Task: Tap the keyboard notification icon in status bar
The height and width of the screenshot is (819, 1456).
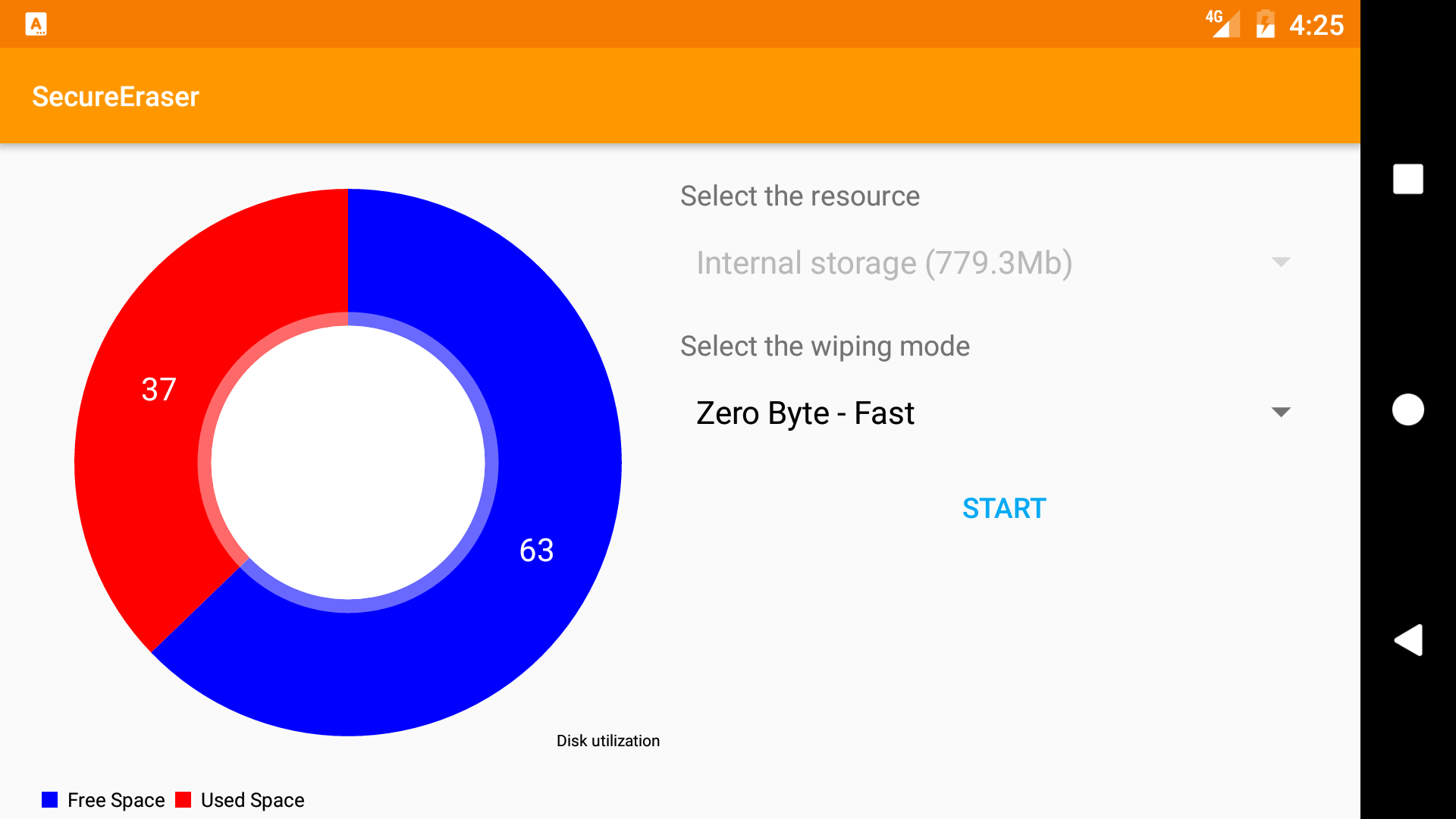Action: point(36,24)
